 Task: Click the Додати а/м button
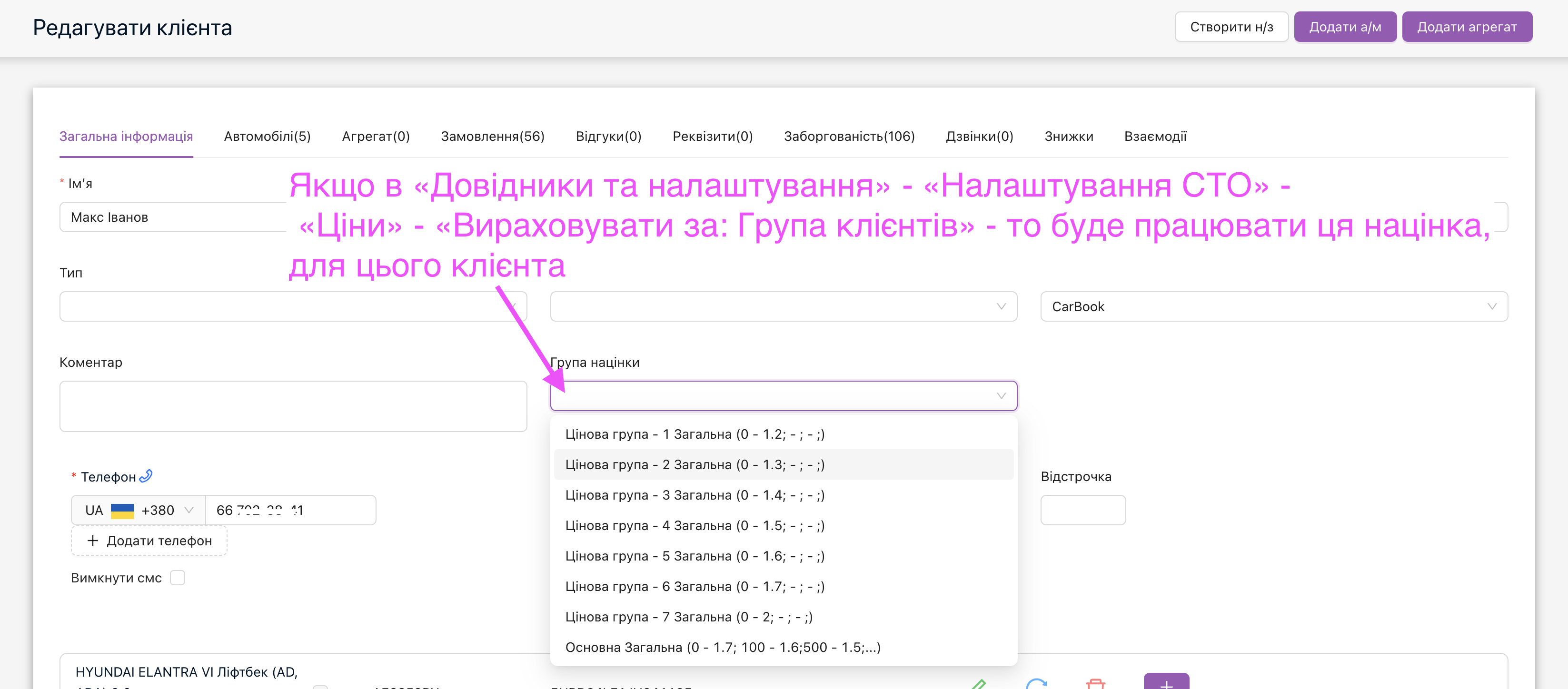(1345, 27)
